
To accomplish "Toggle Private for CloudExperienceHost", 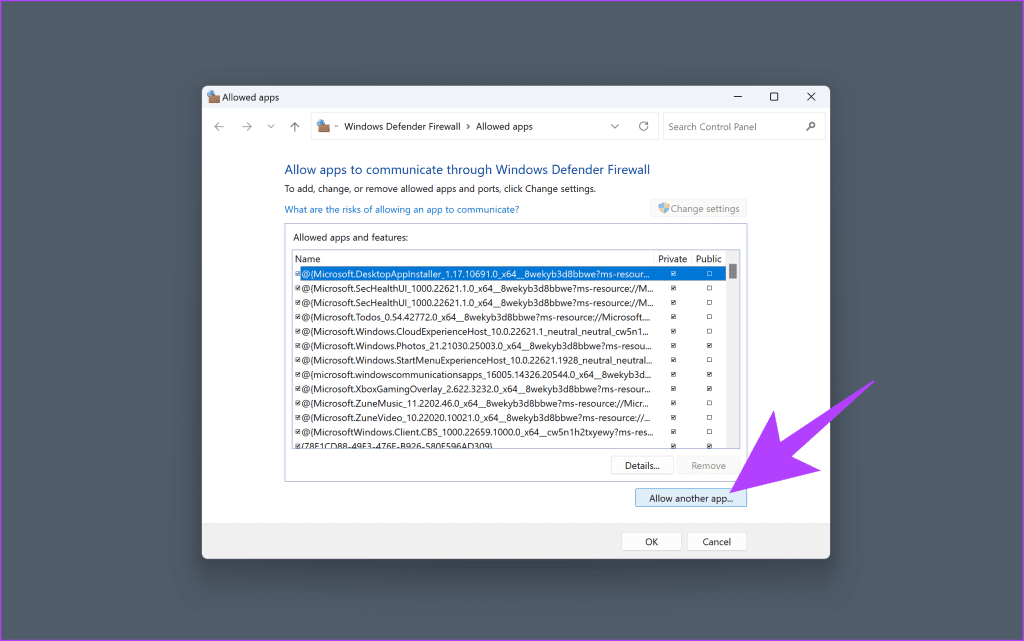I will click(673, 332).
